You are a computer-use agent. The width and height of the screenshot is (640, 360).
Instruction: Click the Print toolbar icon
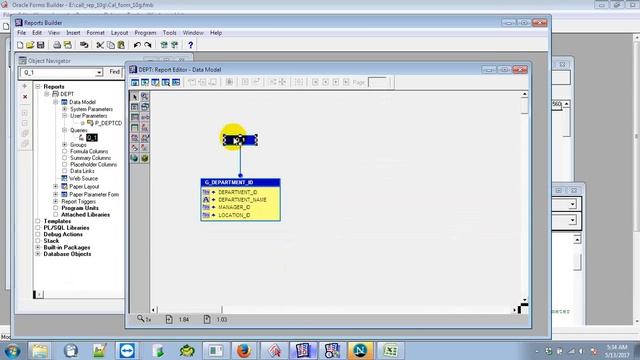tap(57, 45)
